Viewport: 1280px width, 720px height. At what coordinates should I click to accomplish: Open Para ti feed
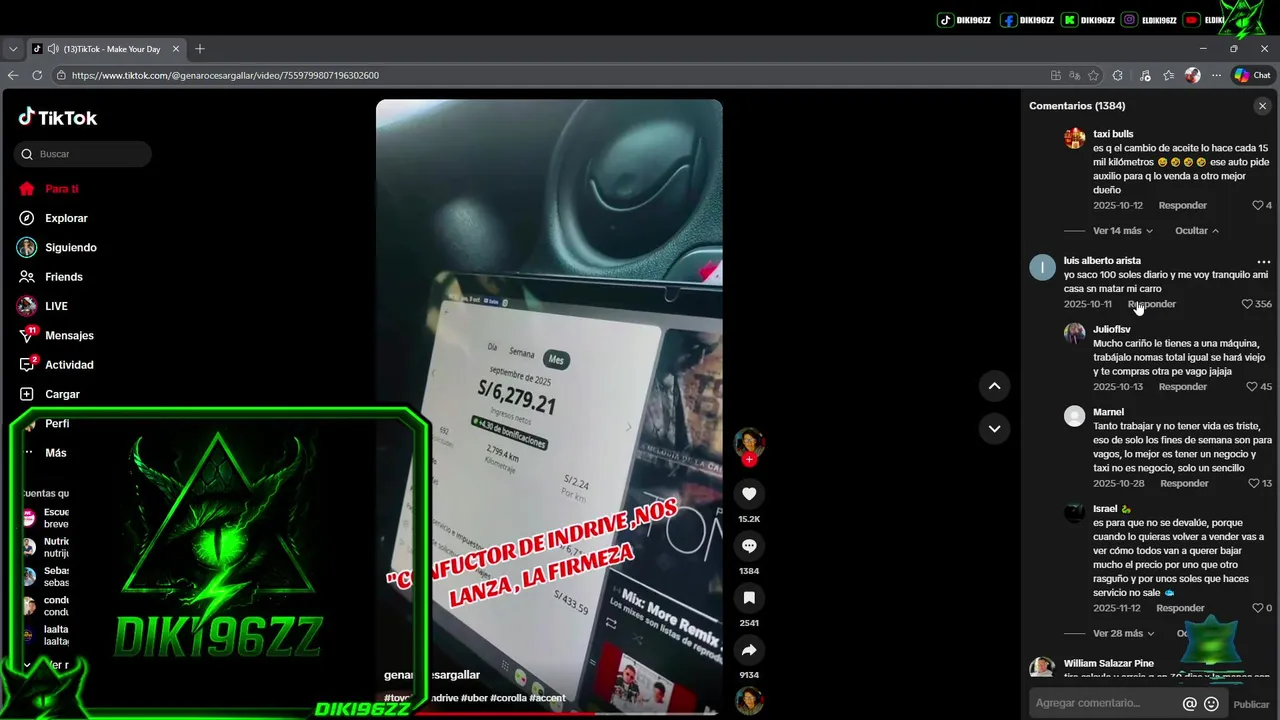click(x=48, y=189)
